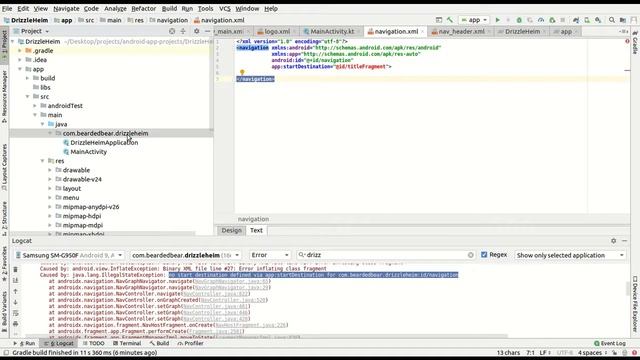This screenshot has width=640, height=360.
Task: Click the print icon in Logcat sidebar
Action: (16, 324)
